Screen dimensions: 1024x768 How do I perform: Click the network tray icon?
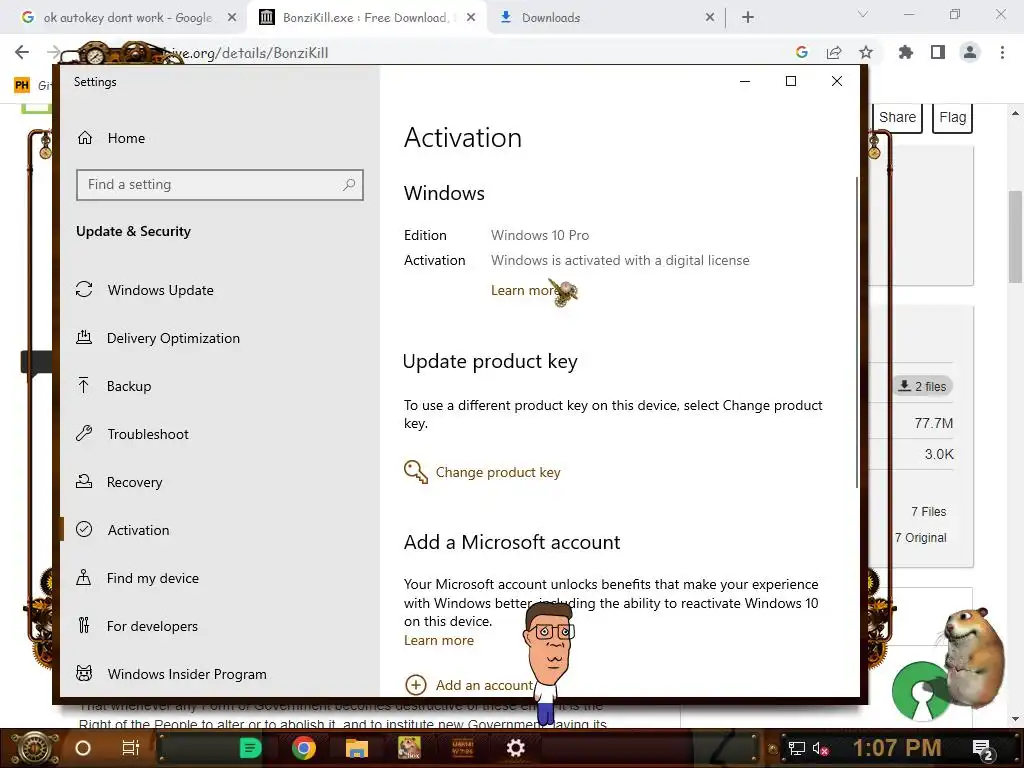[x=796, y=749]
